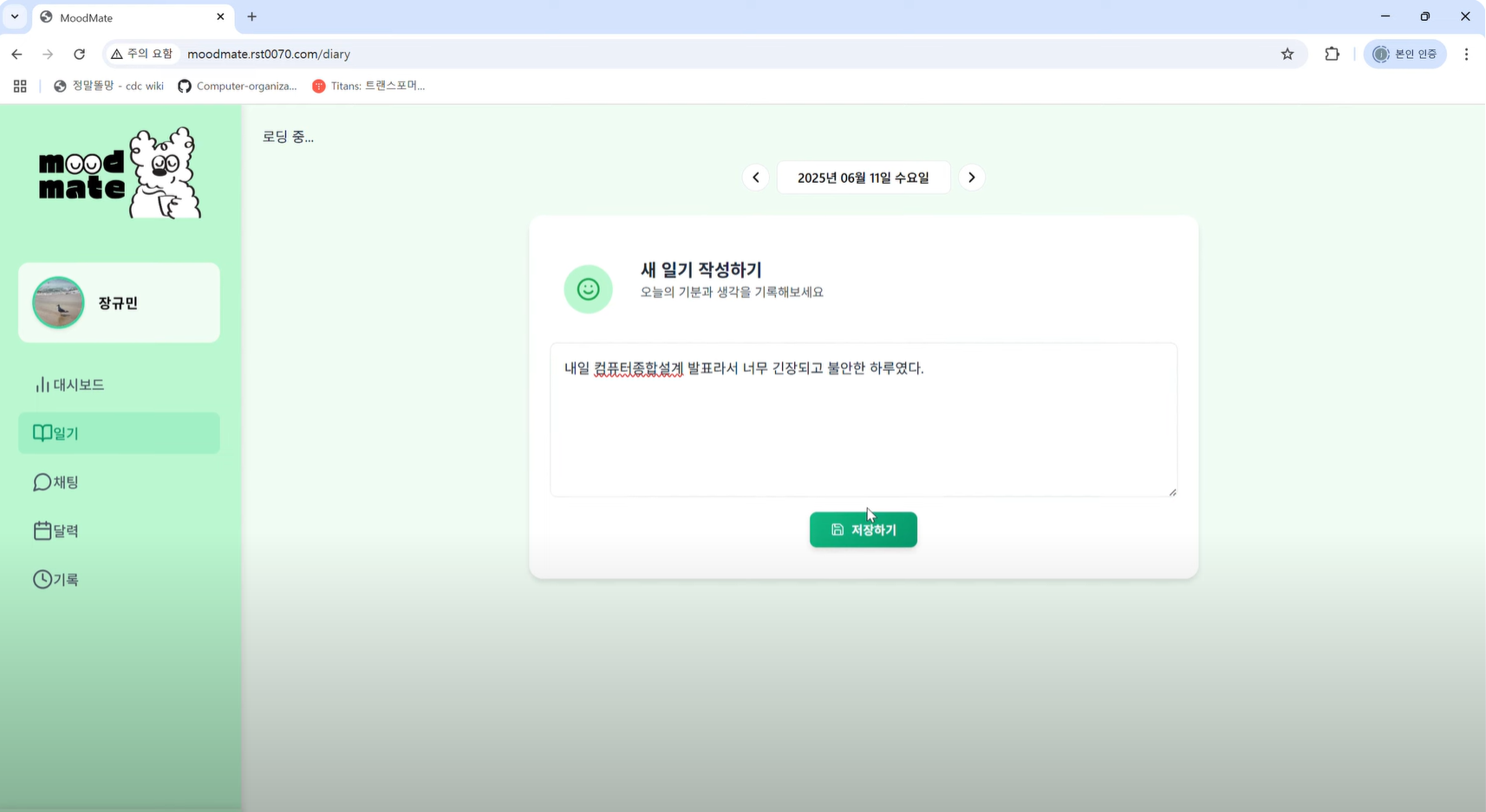Go to previous day with left chevron
Viewport: 1486px width, 812px height.
[755, 178]
